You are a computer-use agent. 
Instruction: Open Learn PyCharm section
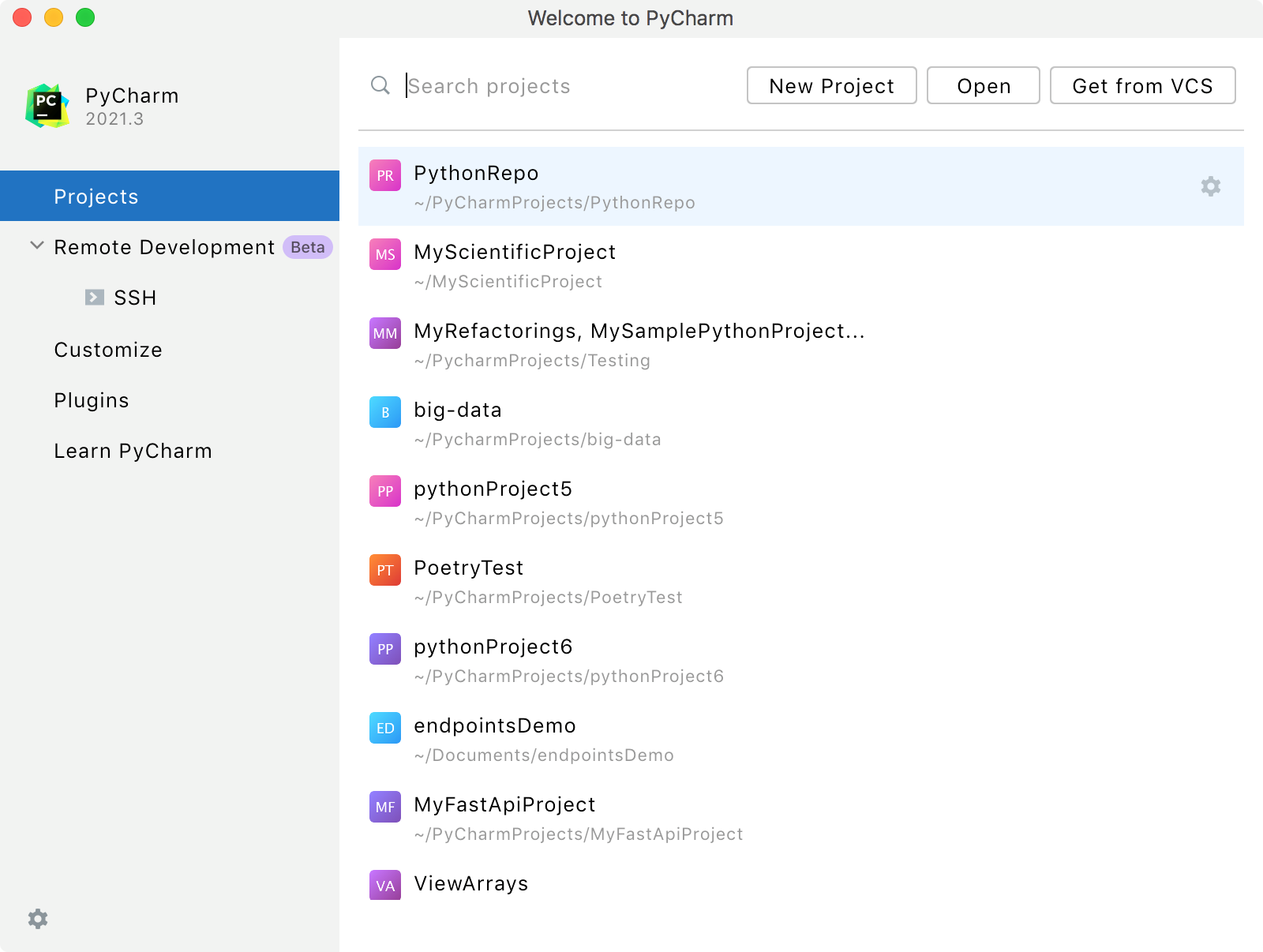(133, 451)
